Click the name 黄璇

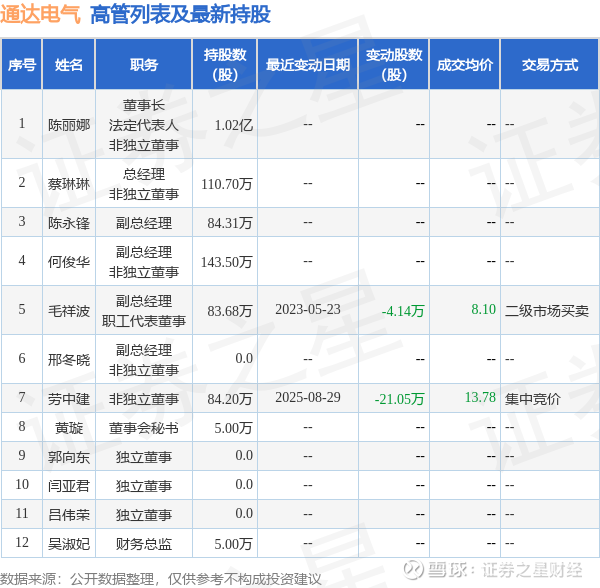[x=69, y=428]
